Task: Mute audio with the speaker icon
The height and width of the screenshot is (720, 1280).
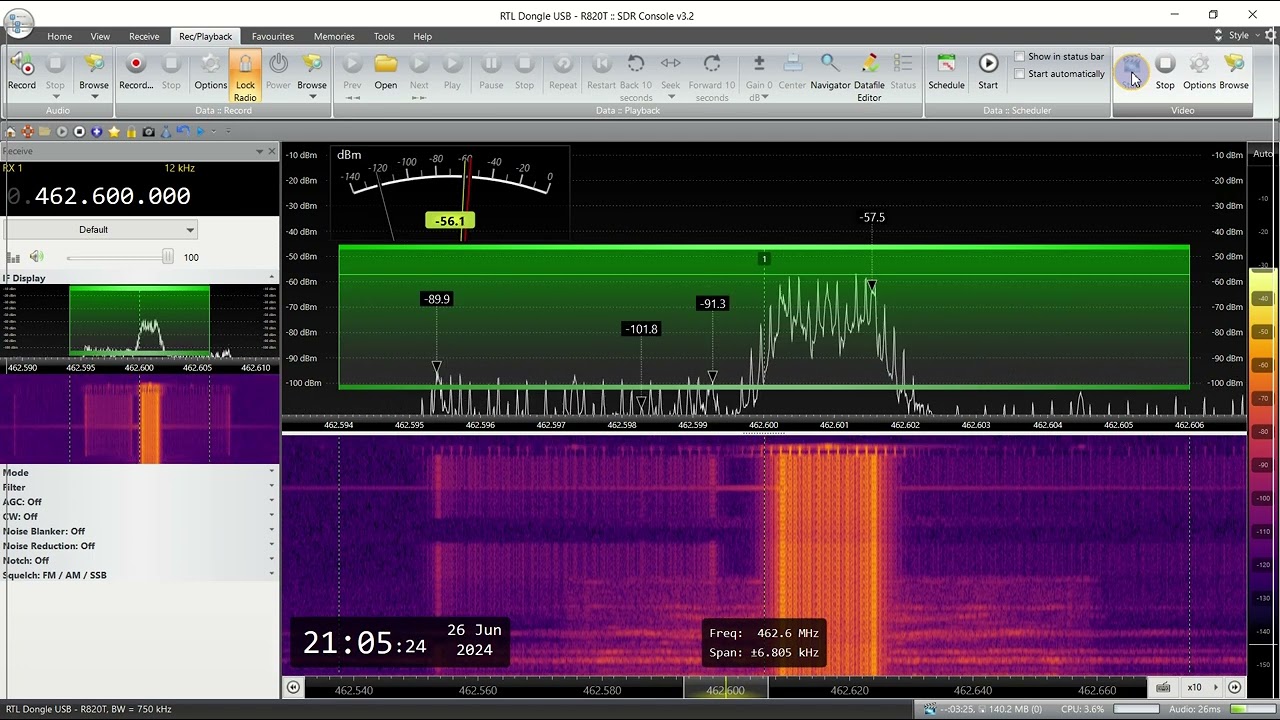Action: tap(36, 257)
